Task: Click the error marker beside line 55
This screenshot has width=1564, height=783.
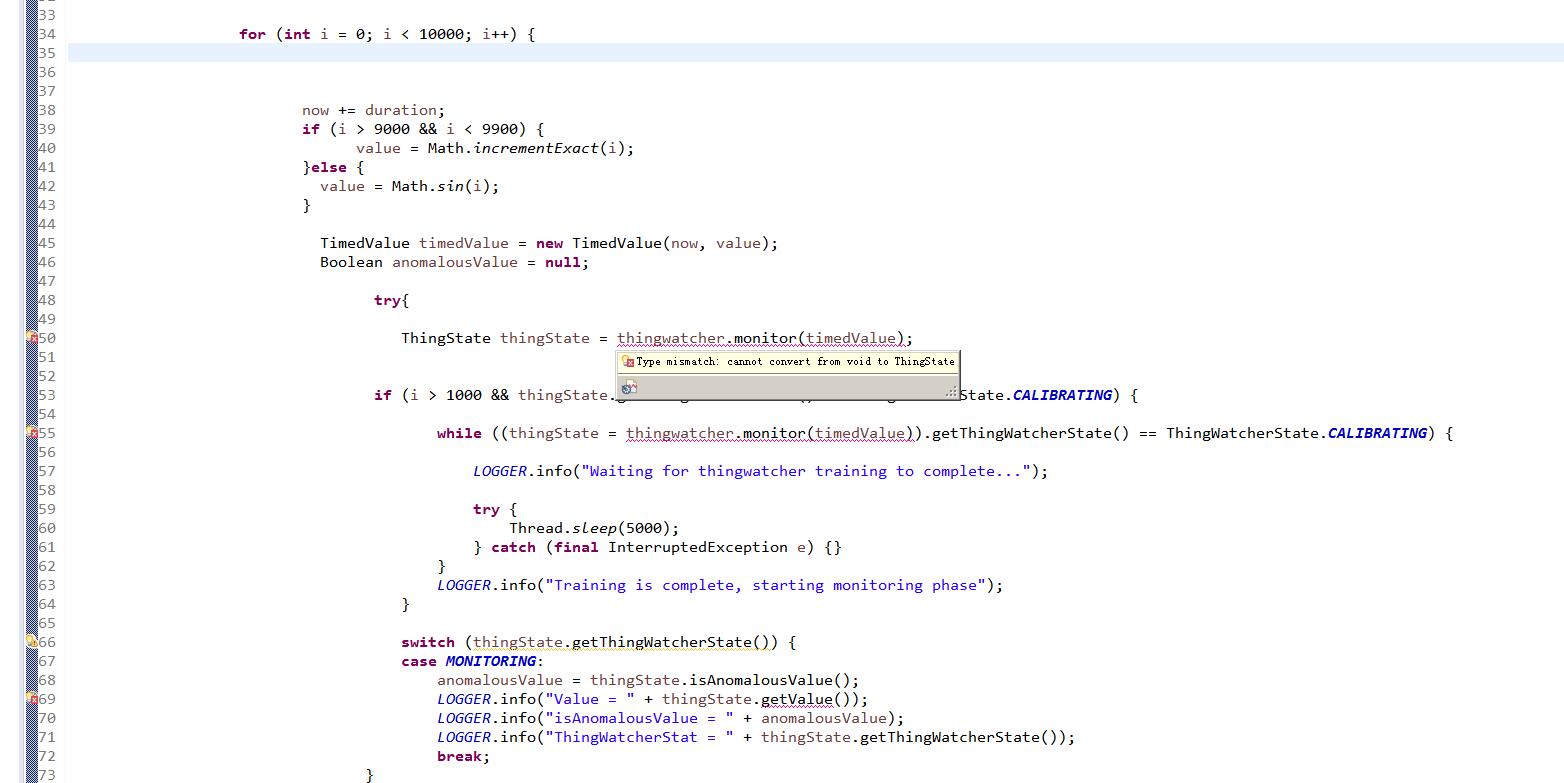Action: [x=32, y=433]
